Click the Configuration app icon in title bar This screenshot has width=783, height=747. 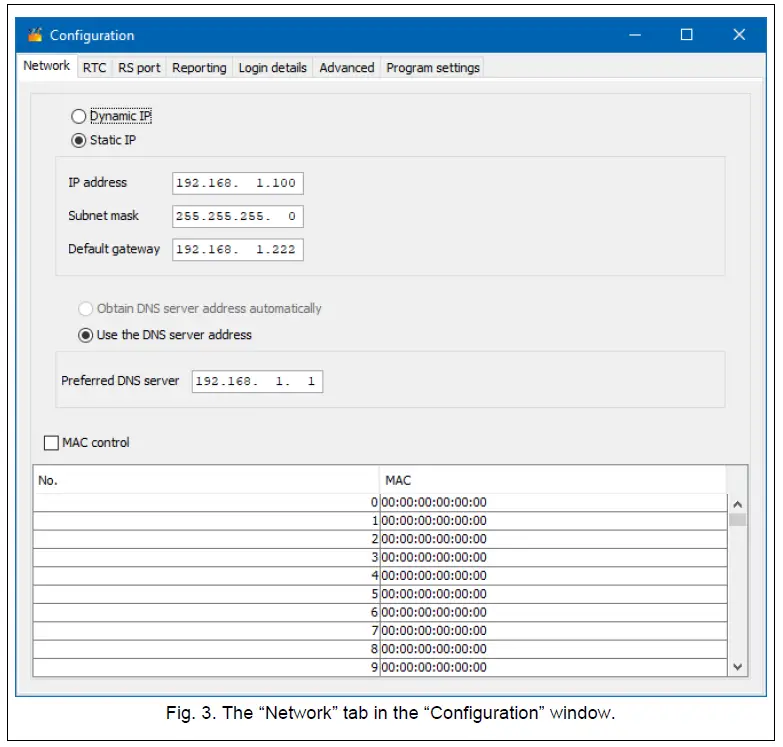click(35, 35)
